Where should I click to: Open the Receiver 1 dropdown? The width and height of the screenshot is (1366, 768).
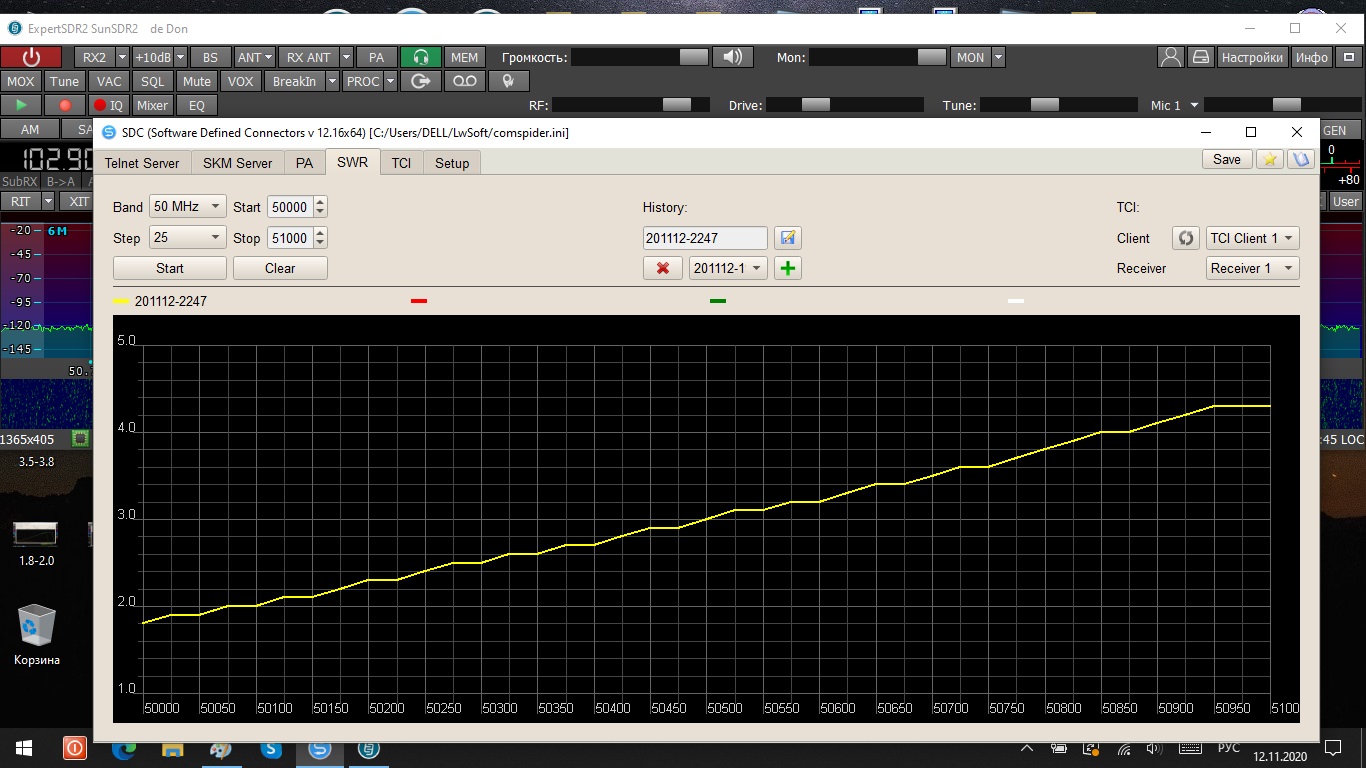[x=1253, y=268]
